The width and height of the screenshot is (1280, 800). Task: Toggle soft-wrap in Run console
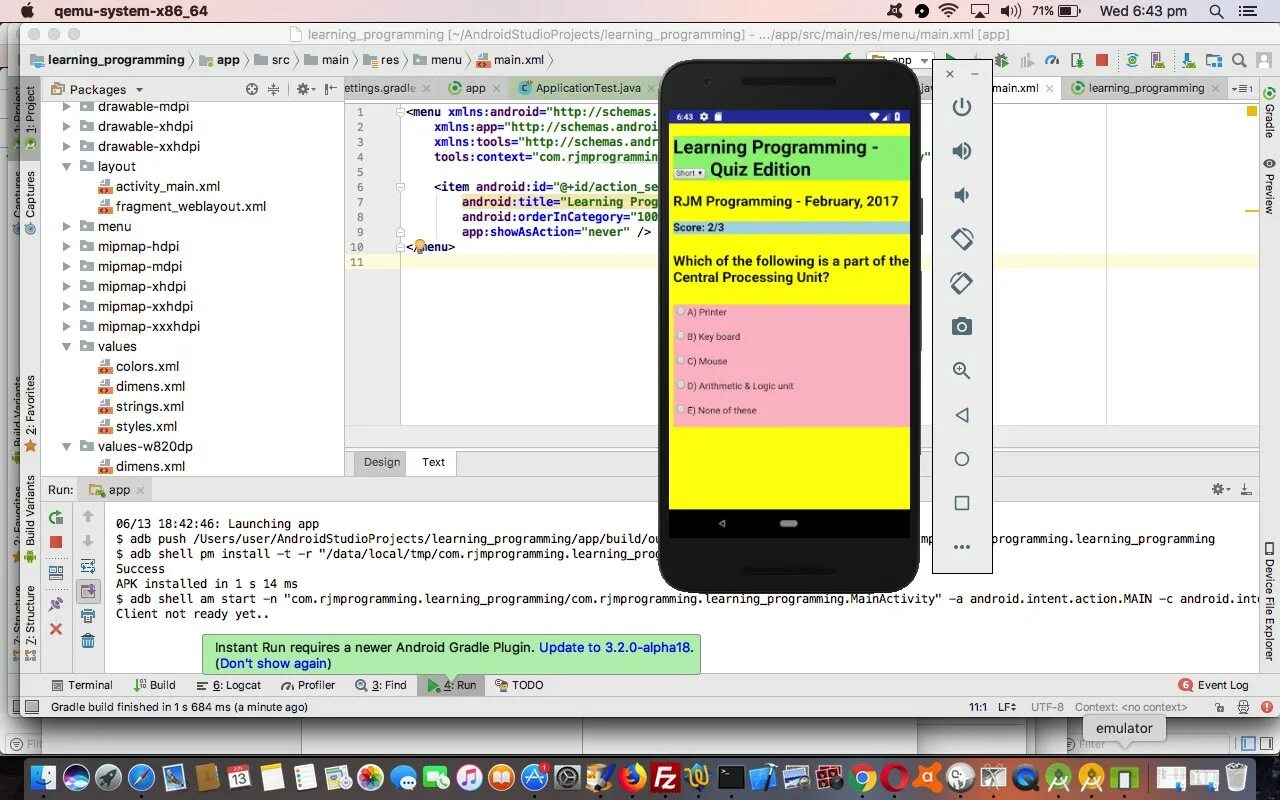point(88,567)
